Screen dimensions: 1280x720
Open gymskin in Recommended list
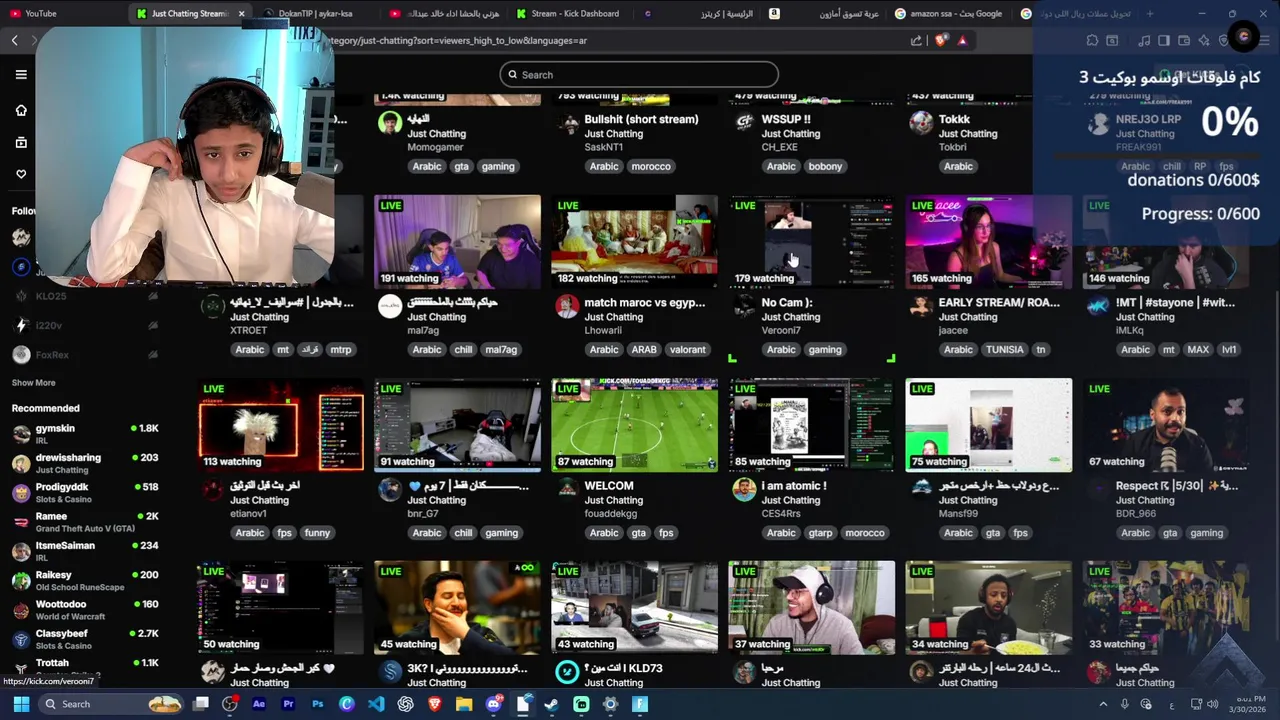[x=85, y=433]
